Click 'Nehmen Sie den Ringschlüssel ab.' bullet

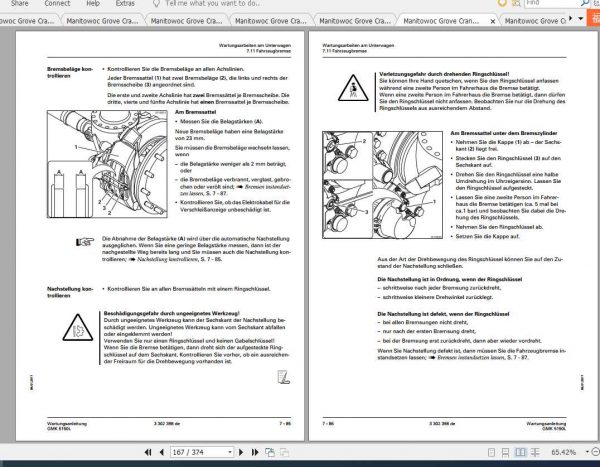[499, 227]
